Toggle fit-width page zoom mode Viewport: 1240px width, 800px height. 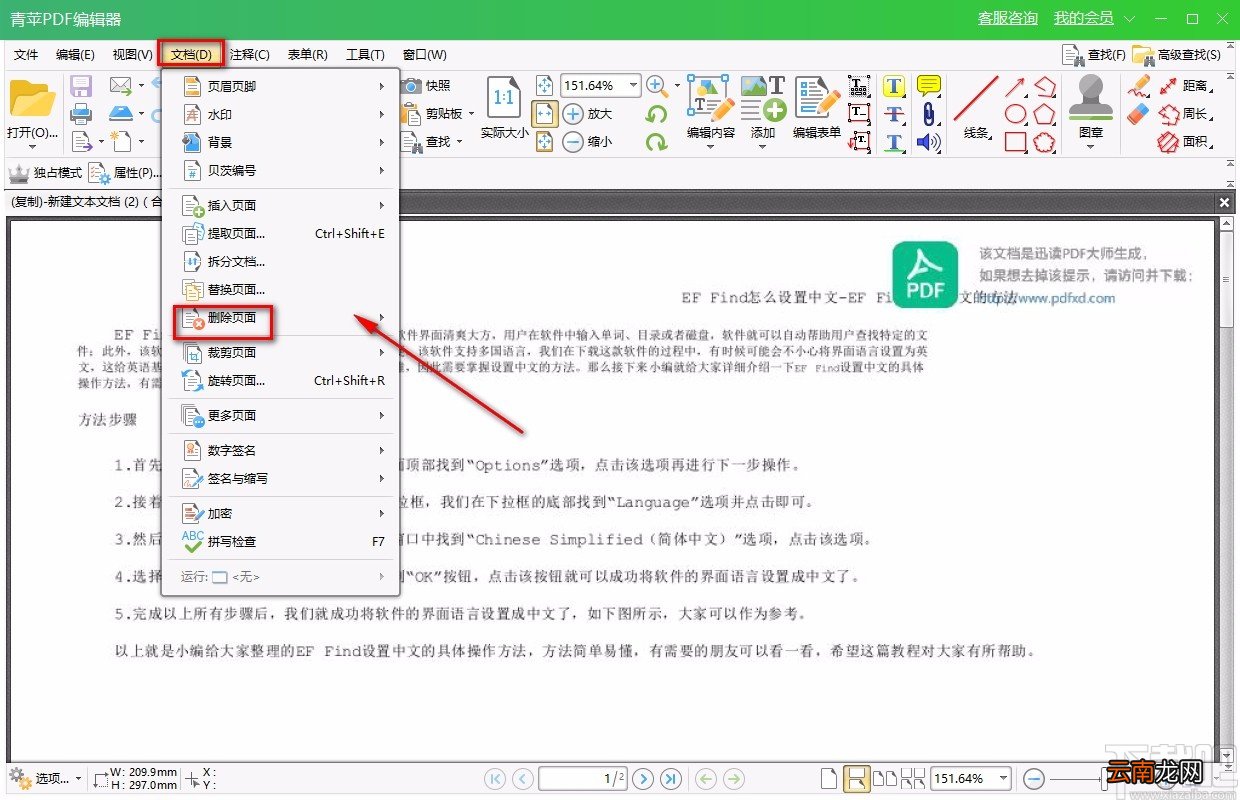point(544,114)
